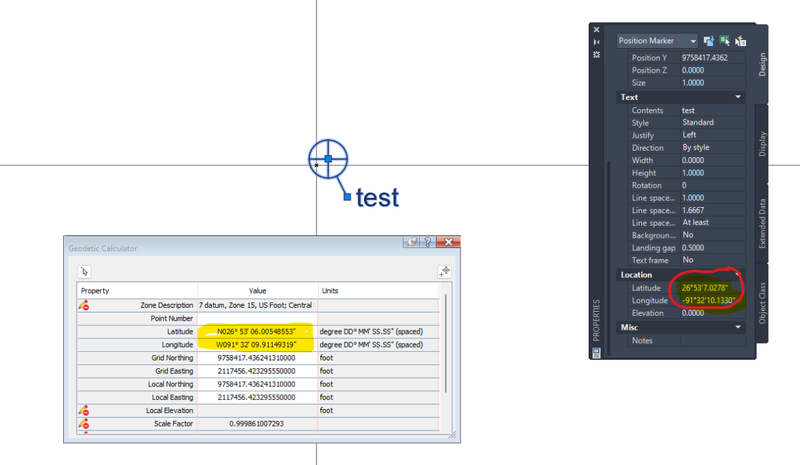Click the back arrow icon in Geodetic Calculator title

(410, 243)
